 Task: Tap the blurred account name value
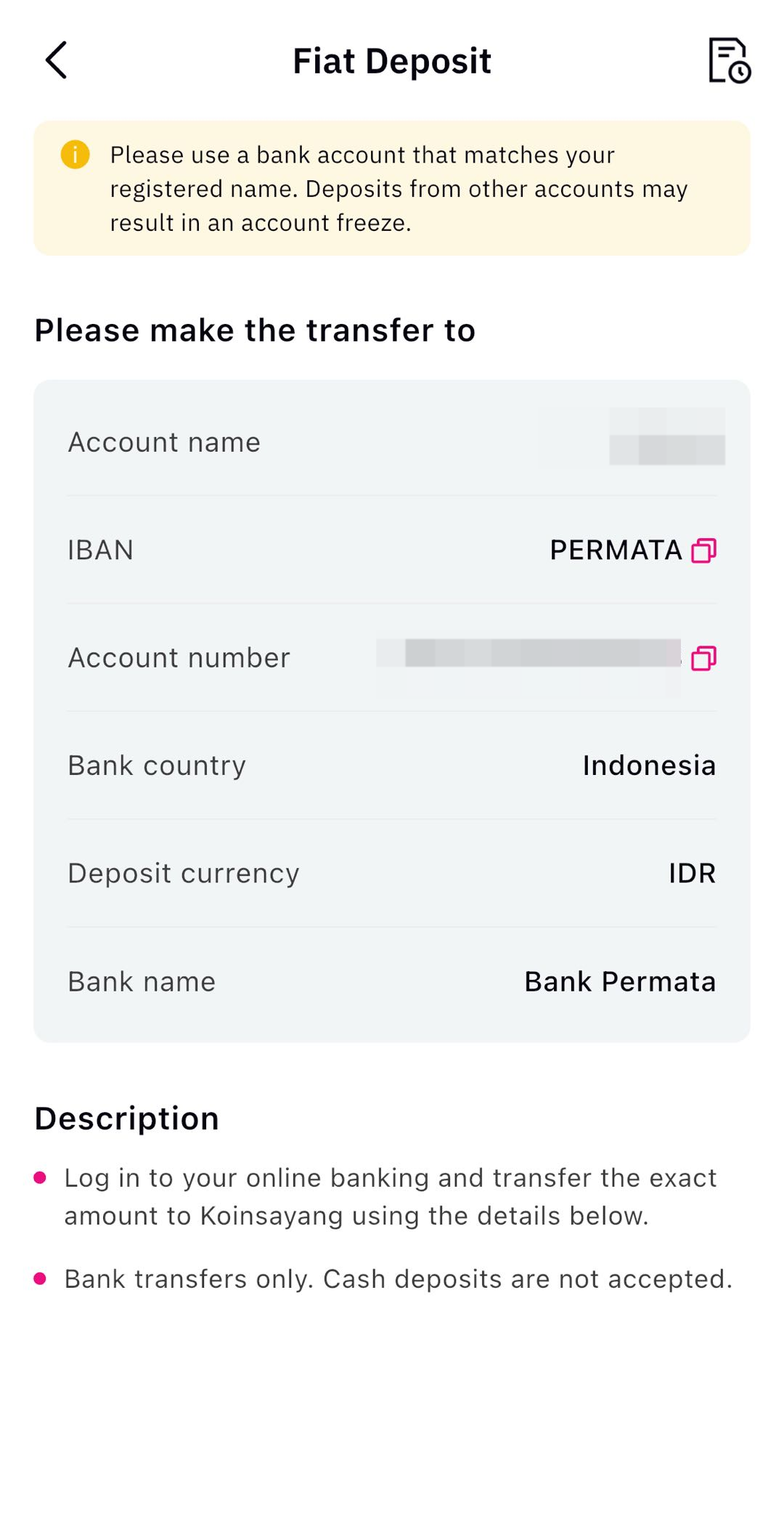tap(666, 437)
